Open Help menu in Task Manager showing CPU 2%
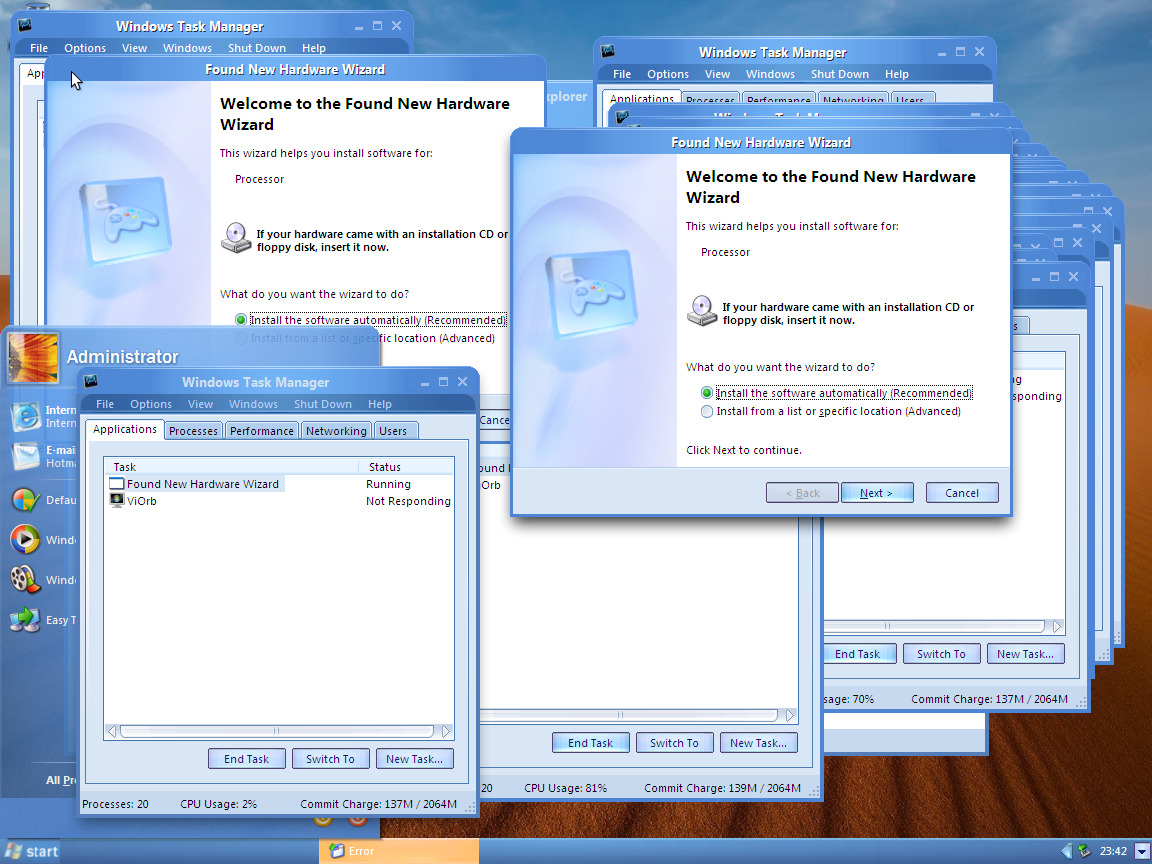 [x=380, y=404]
